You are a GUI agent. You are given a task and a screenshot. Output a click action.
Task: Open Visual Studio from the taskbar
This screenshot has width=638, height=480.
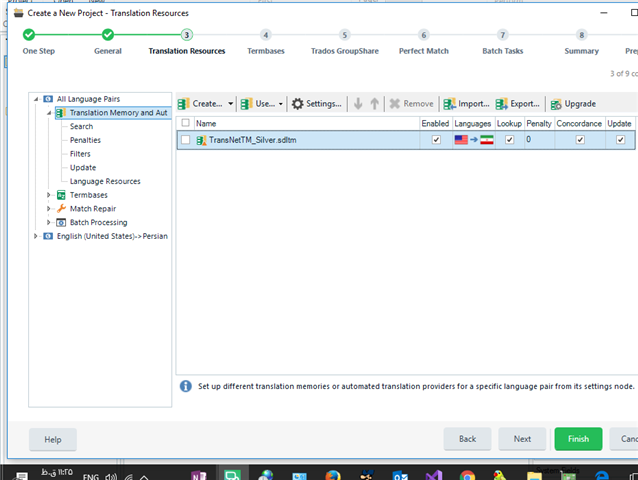(x=434, y=475)
